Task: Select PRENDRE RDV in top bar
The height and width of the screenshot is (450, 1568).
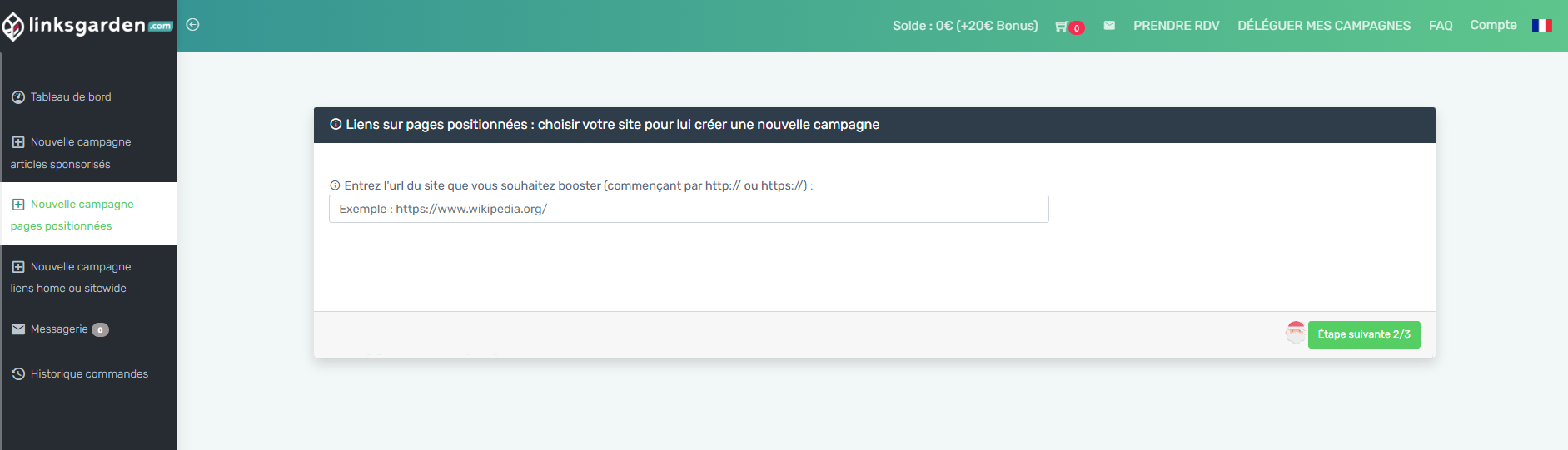Action: pyautogui.click(x=1176, y=26)
